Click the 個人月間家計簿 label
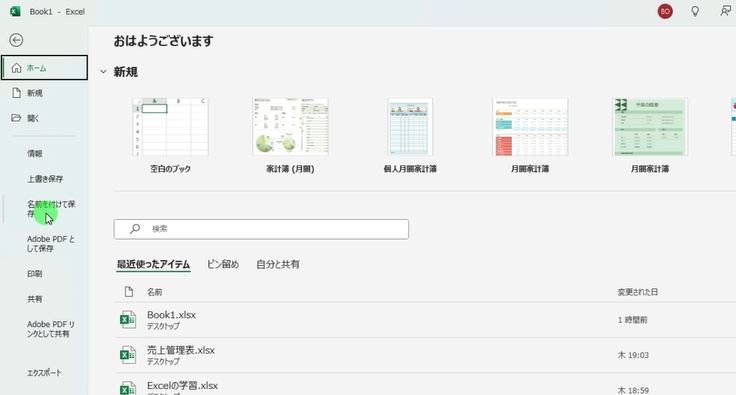736x395 pixels. (410, 169)
